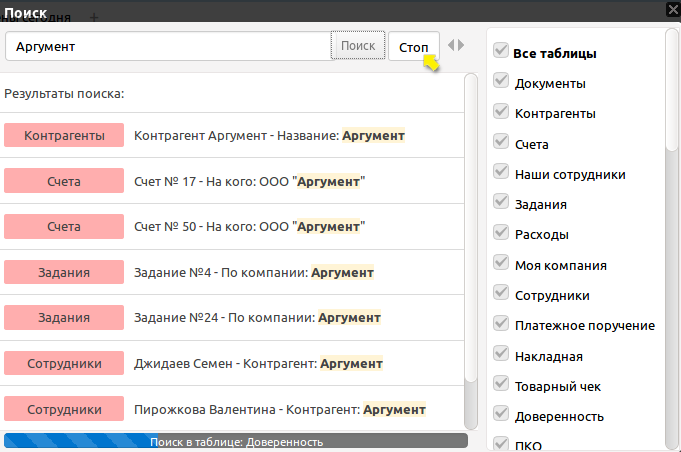Click the search field containing Аргумент
Screen dimensions: 681x452
click(168, 46)
